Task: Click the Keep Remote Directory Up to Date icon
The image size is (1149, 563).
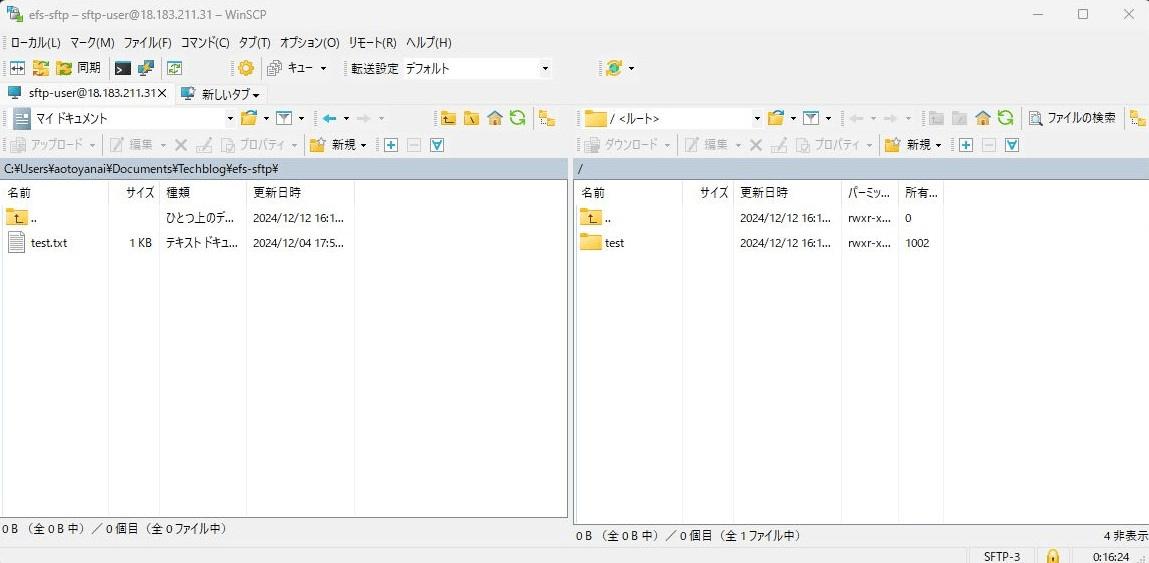Action: [174, 68]
